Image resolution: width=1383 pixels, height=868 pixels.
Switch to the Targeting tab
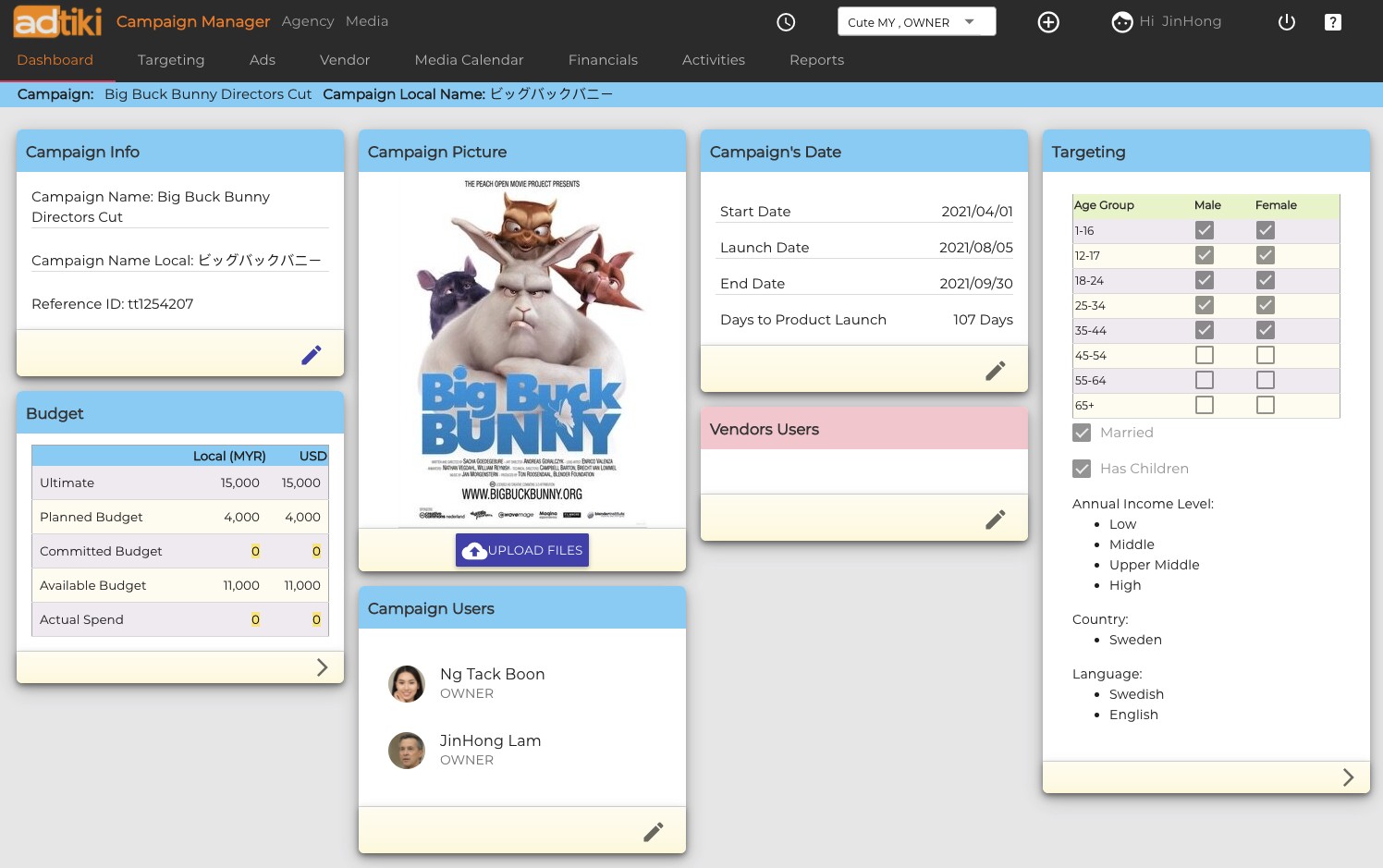pos(171,60)
